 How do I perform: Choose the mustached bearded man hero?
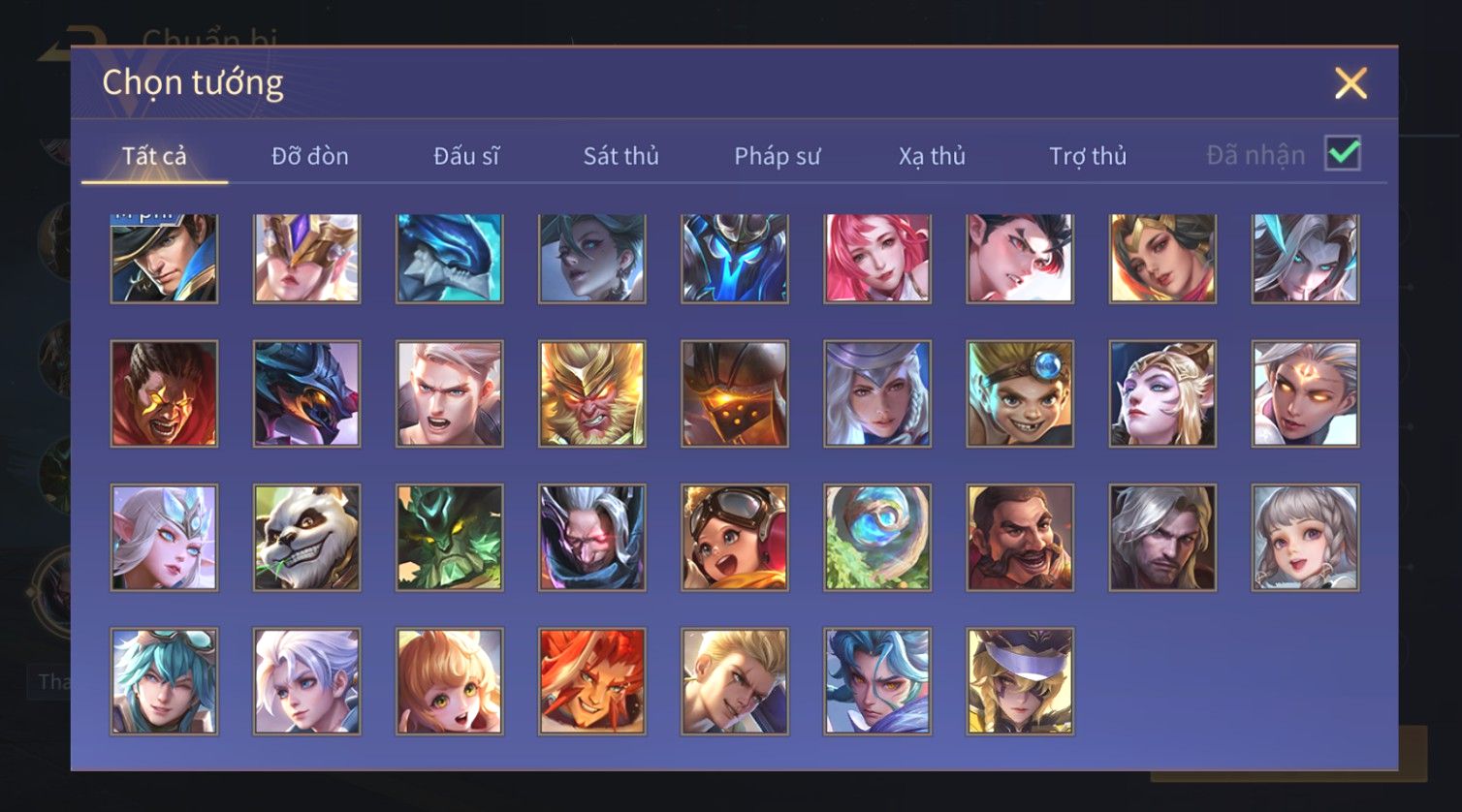1020,538
